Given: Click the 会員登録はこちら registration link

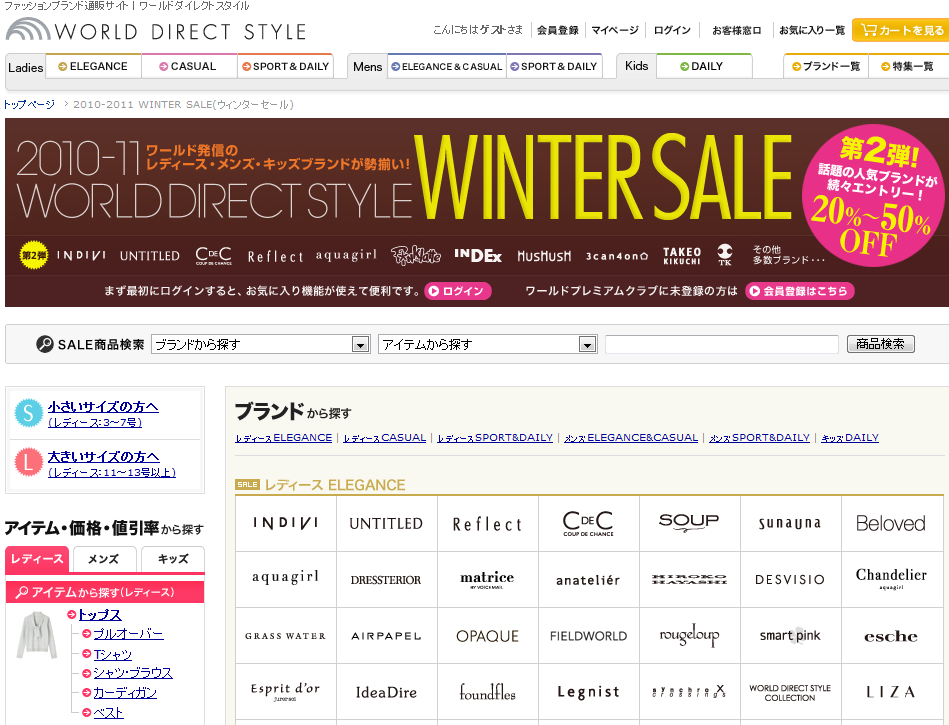Looking at the screenshot, I should (800, 290).
